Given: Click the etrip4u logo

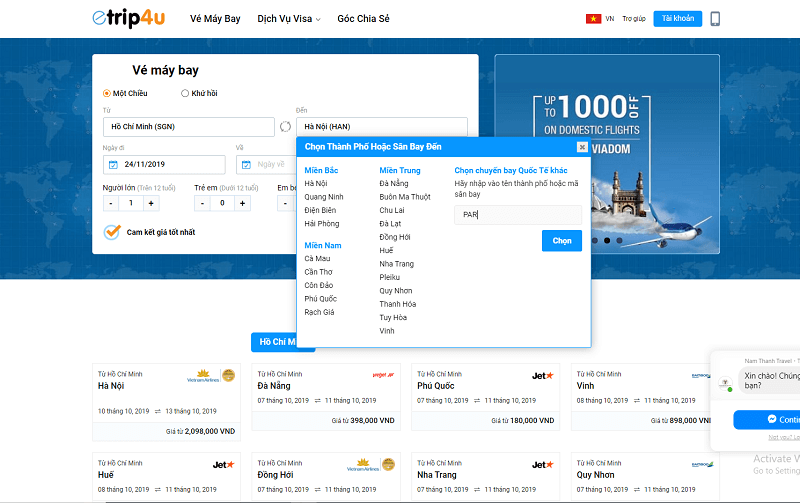Looking at the screenshot, I should click(129, 18).
